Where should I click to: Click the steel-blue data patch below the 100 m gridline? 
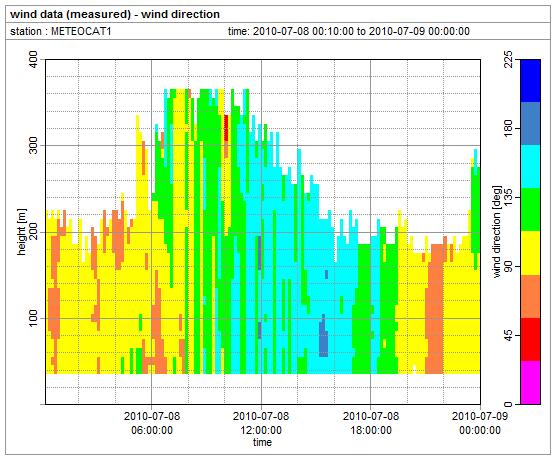[323, 337]
